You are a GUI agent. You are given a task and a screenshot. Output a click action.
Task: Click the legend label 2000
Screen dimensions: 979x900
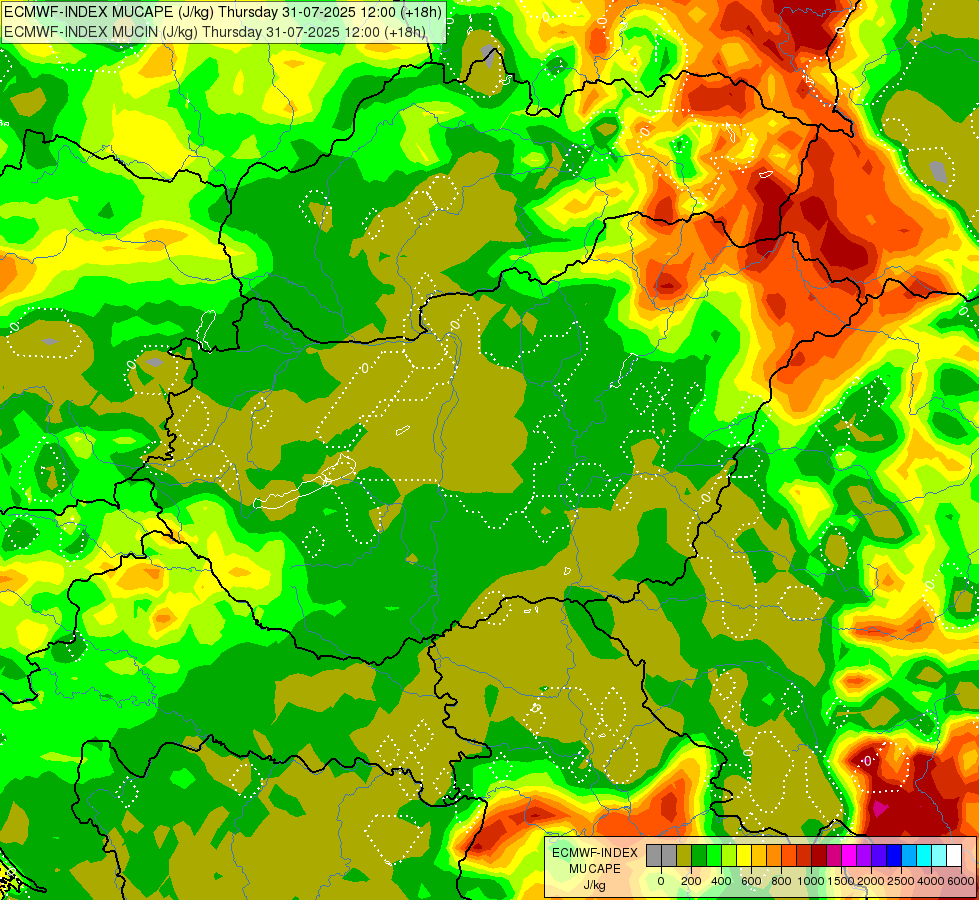click(871, 881)
